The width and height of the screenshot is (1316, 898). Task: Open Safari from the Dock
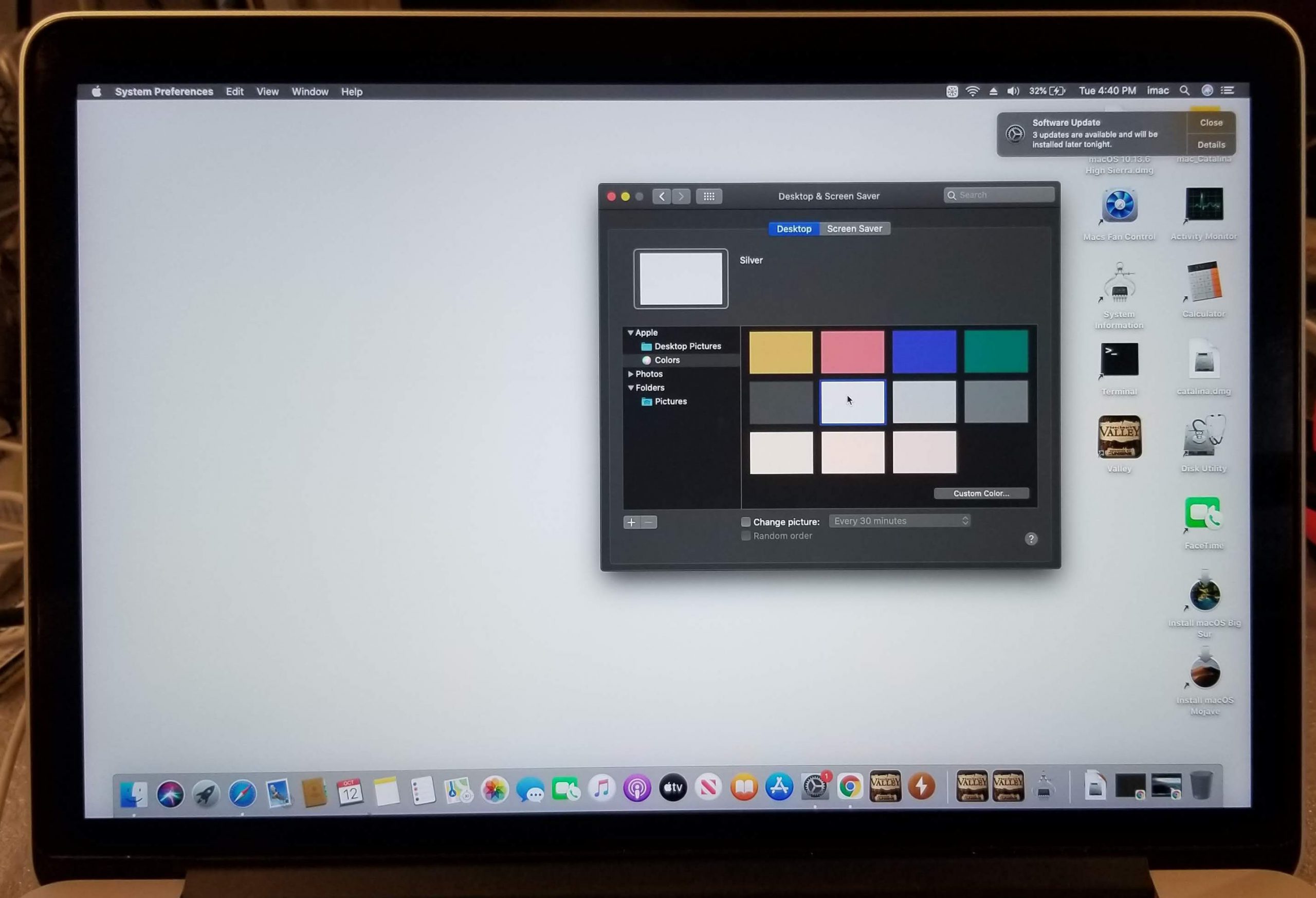pos(242,793)
